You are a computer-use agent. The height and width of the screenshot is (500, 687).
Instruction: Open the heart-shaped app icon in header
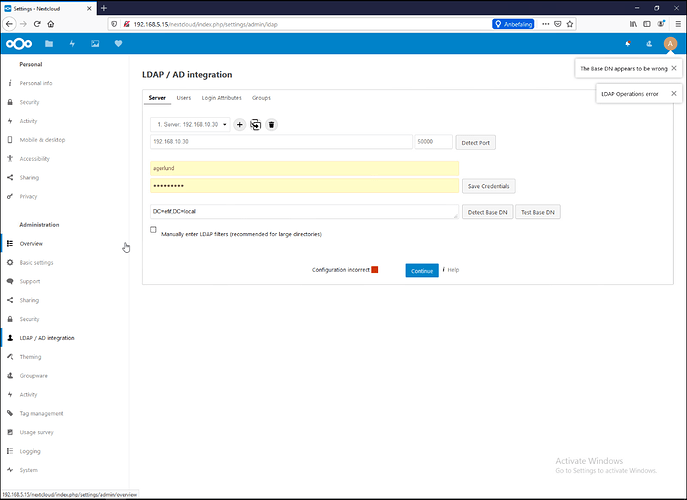tap(118, 43)
